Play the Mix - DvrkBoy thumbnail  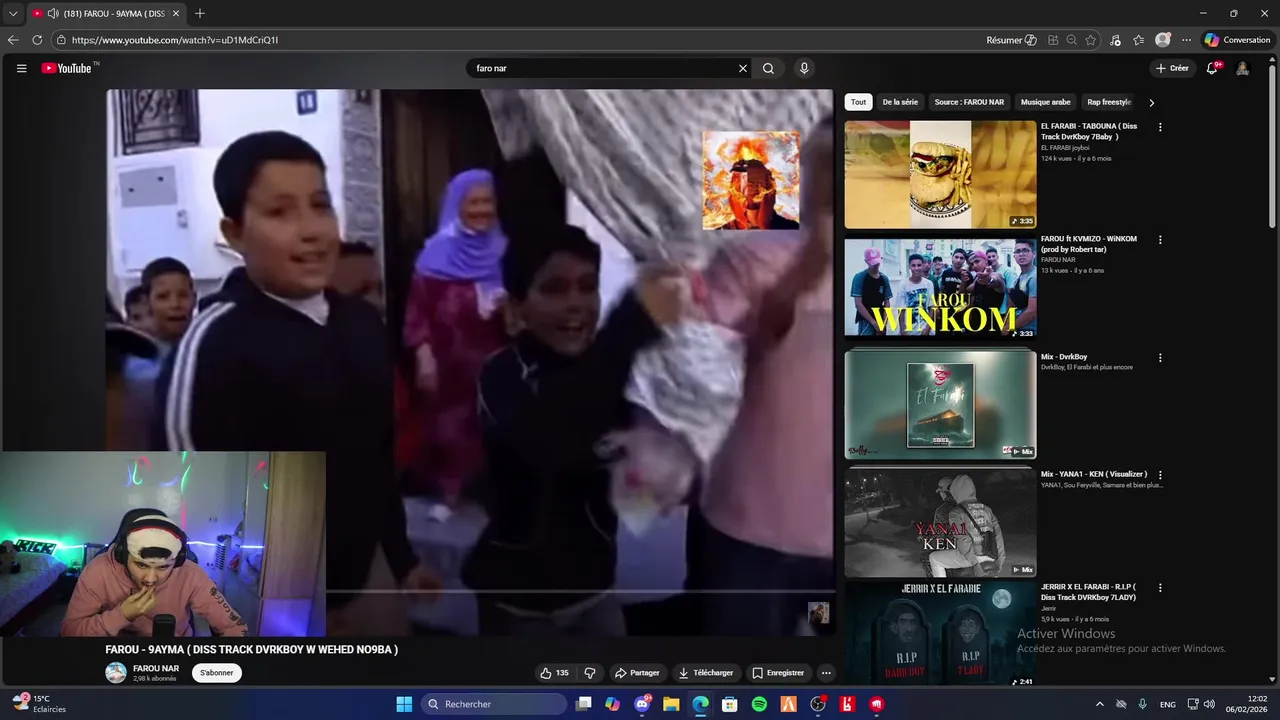pyautogui.click(x=940, y=404)
